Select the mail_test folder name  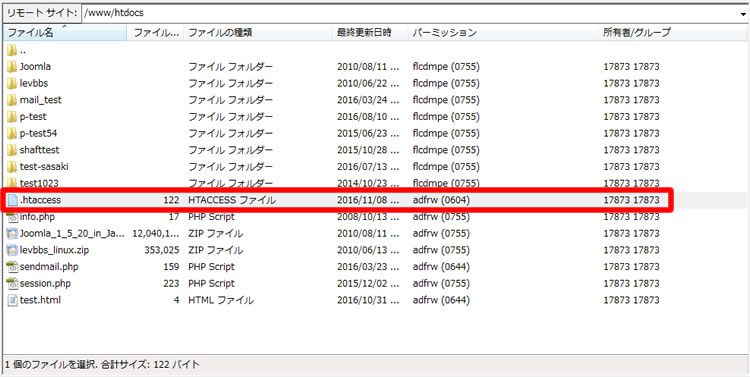(x=41, y=100)
